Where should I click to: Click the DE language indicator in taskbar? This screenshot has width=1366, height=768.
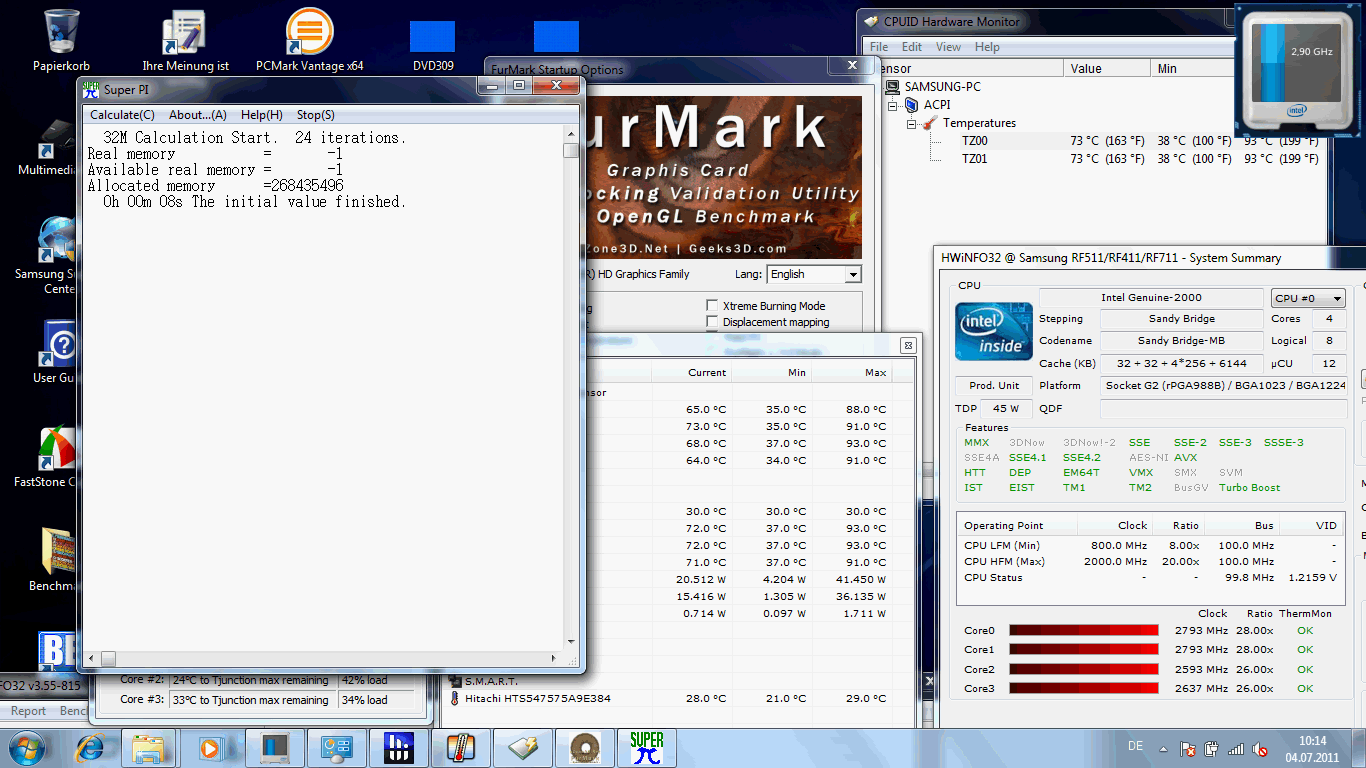pyautogui.click(x=1135, y=746)
